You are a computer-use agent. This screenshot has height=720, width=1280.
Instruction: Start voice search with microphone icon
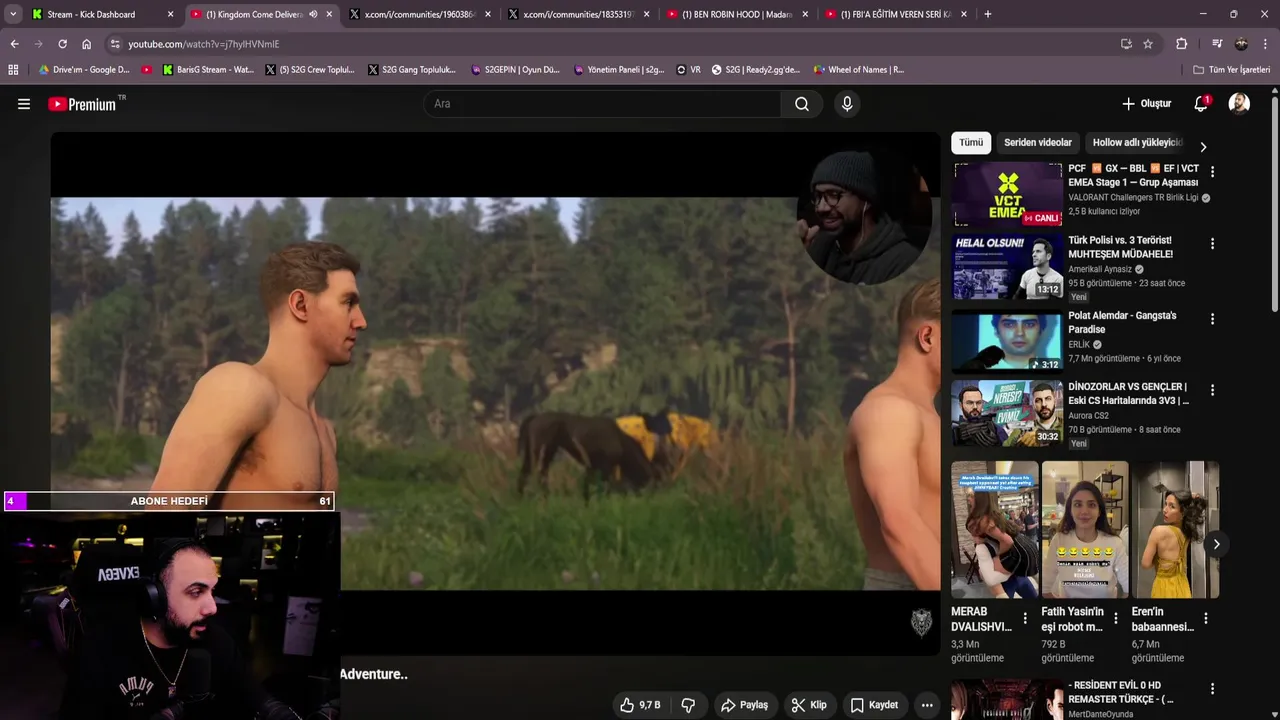click(847, 104)
